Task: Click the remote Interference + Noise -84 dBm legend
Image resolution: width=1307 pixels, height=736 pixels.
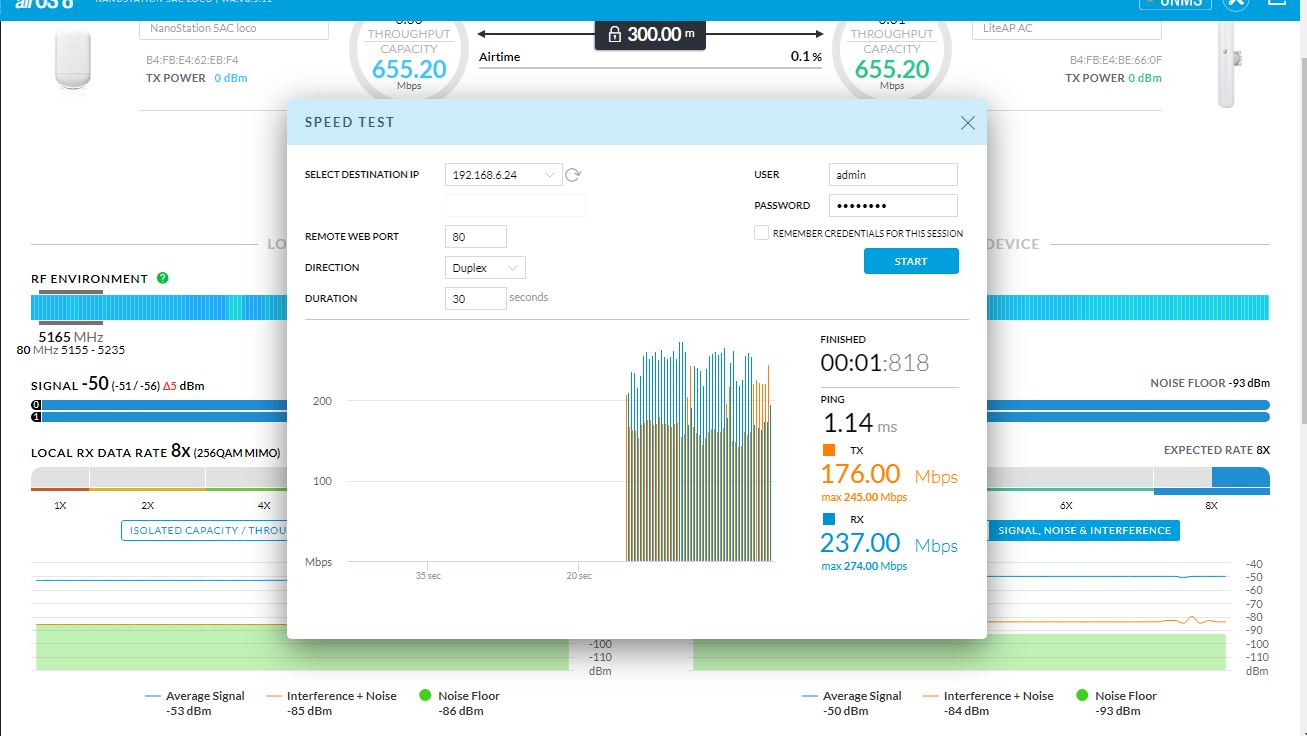Action: click(x=987, y=703)
